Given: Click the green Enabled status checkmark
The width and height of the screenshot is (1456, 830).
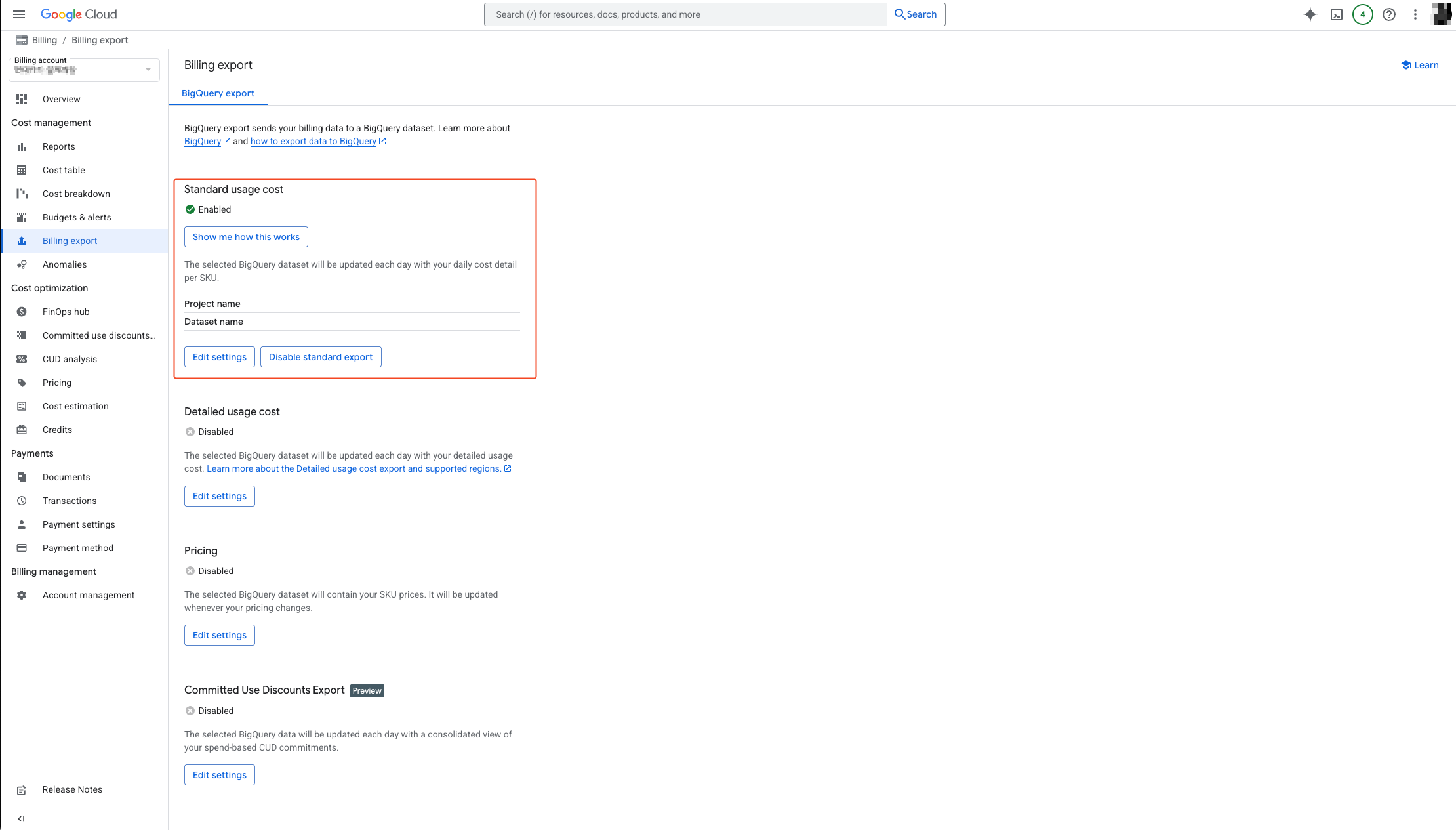Looking at the screenshot, I should (190, 209).
